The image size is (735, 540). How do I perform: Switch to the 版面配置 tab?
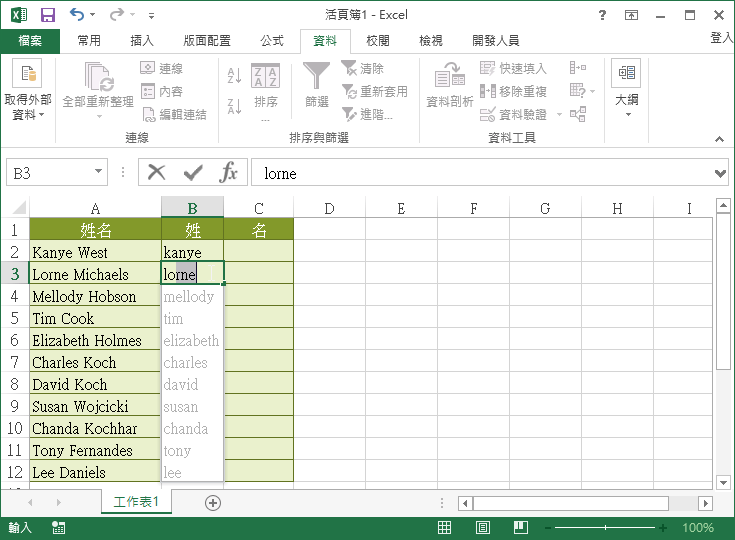[207, 41]
